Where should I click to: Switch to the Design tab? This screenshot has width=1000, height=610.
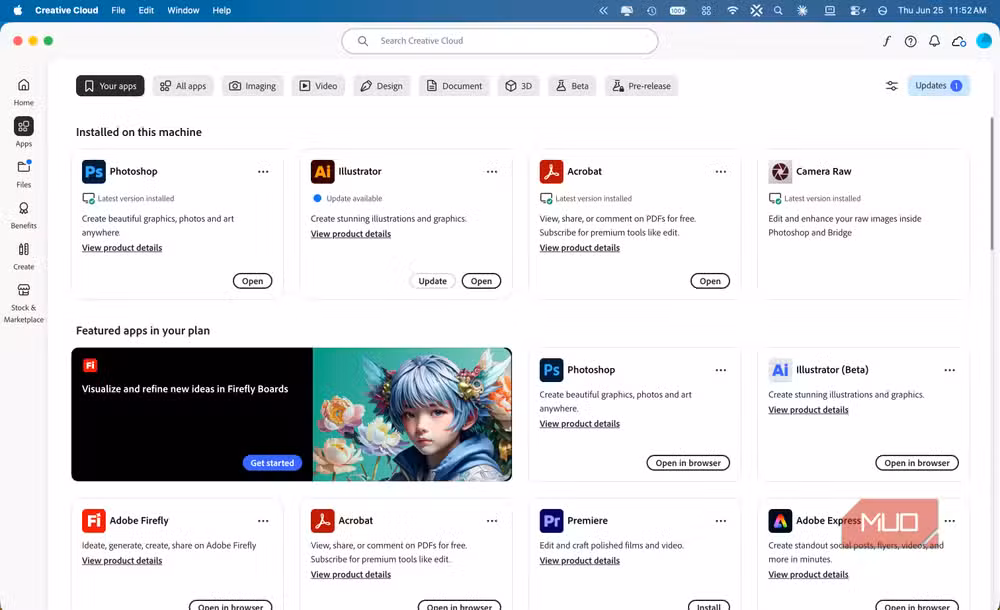pyautogui.click(x=381, y=86)
